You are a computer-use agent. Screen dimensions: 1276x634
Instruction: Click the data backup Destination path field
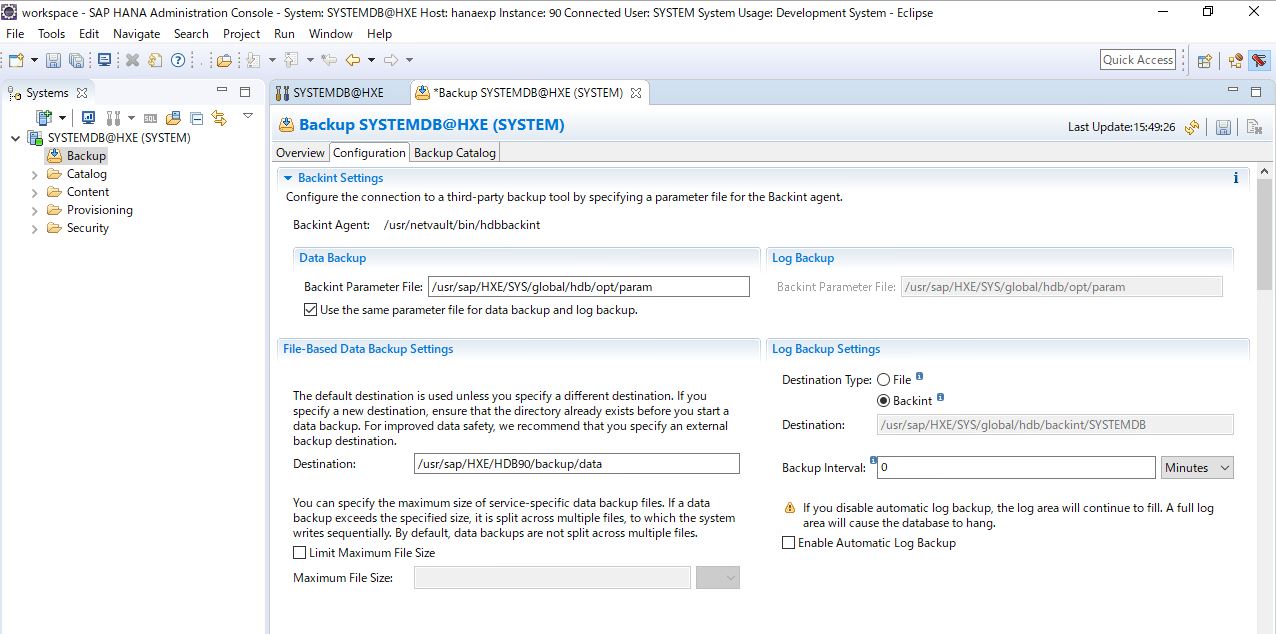coord(577,464)
